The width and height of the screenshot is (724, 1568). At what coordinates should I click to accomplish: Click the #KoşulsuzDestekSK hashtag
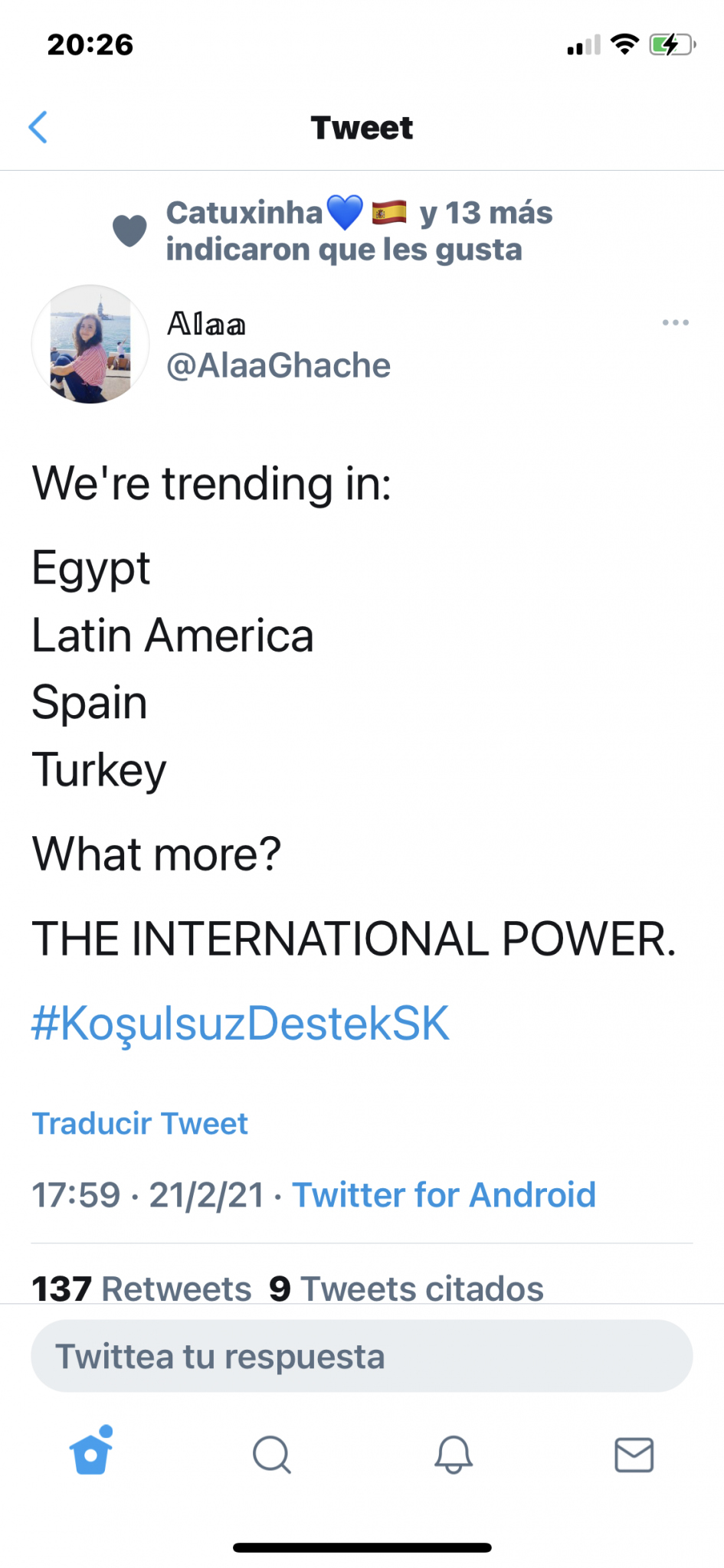click(240, 1023)
